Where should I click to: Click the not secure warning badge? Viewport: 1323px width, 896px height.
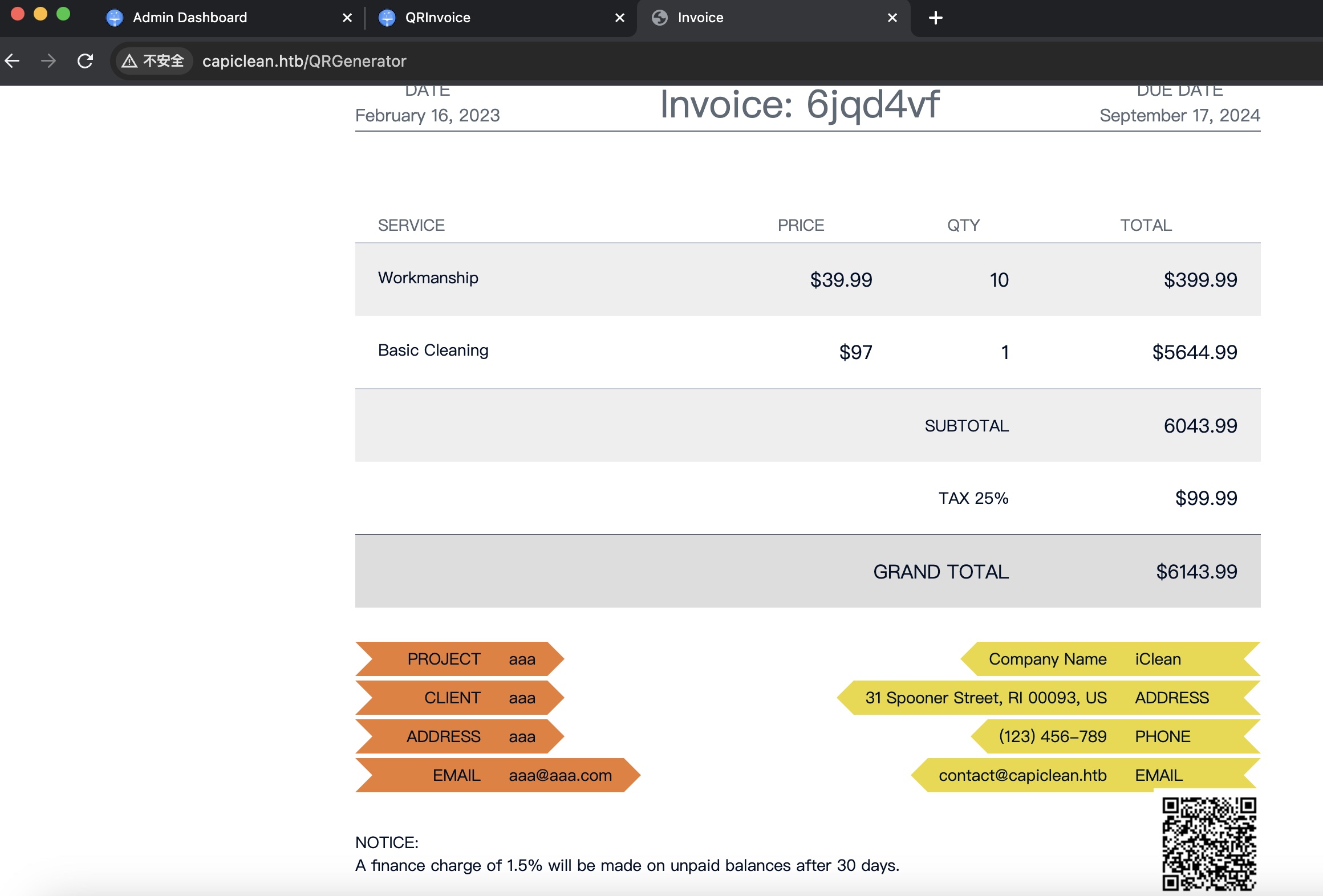pyautogui.click(x=153, y=61)
